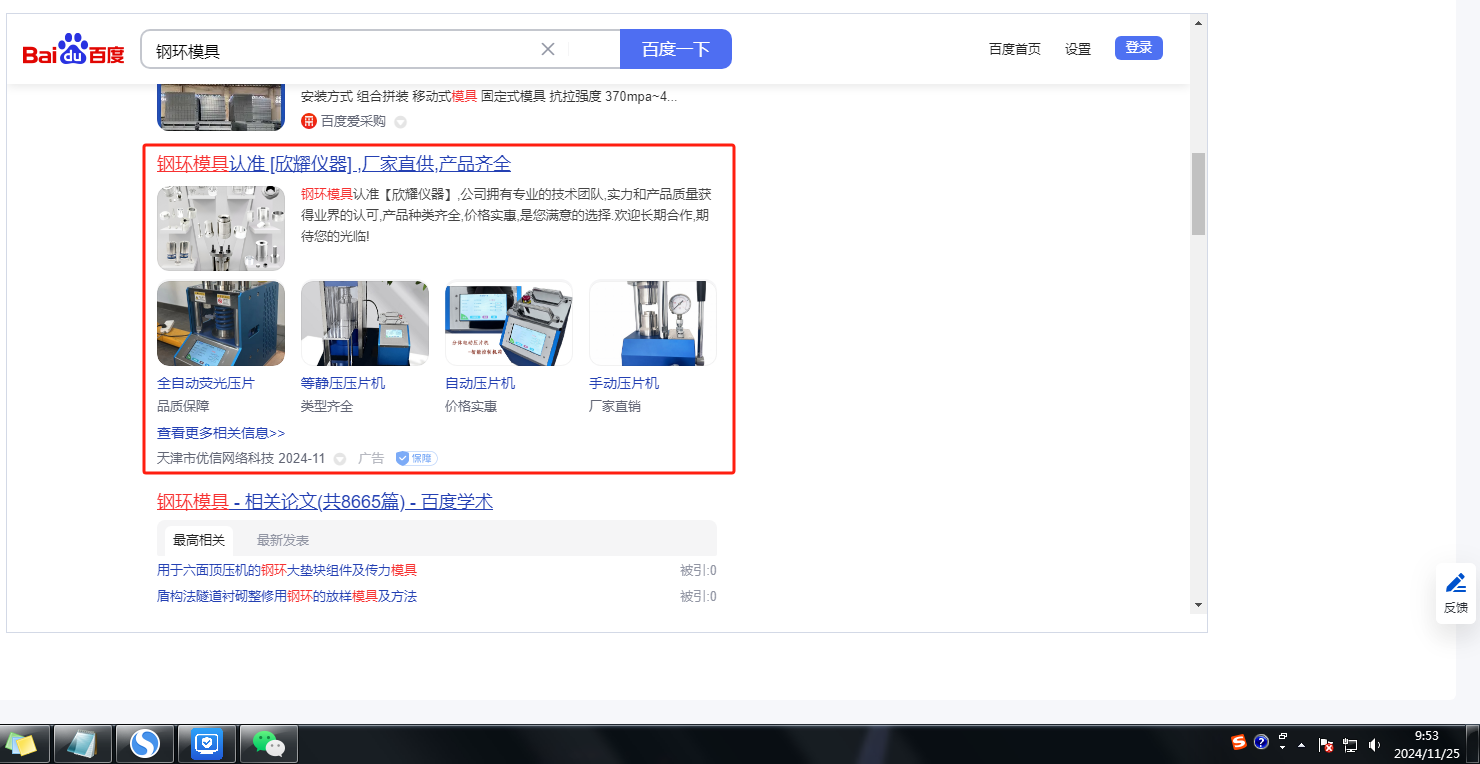The width and height of the screenshot is (1480, 764).
Task: Click the 品质保障 caption
Action: (183, 406)
